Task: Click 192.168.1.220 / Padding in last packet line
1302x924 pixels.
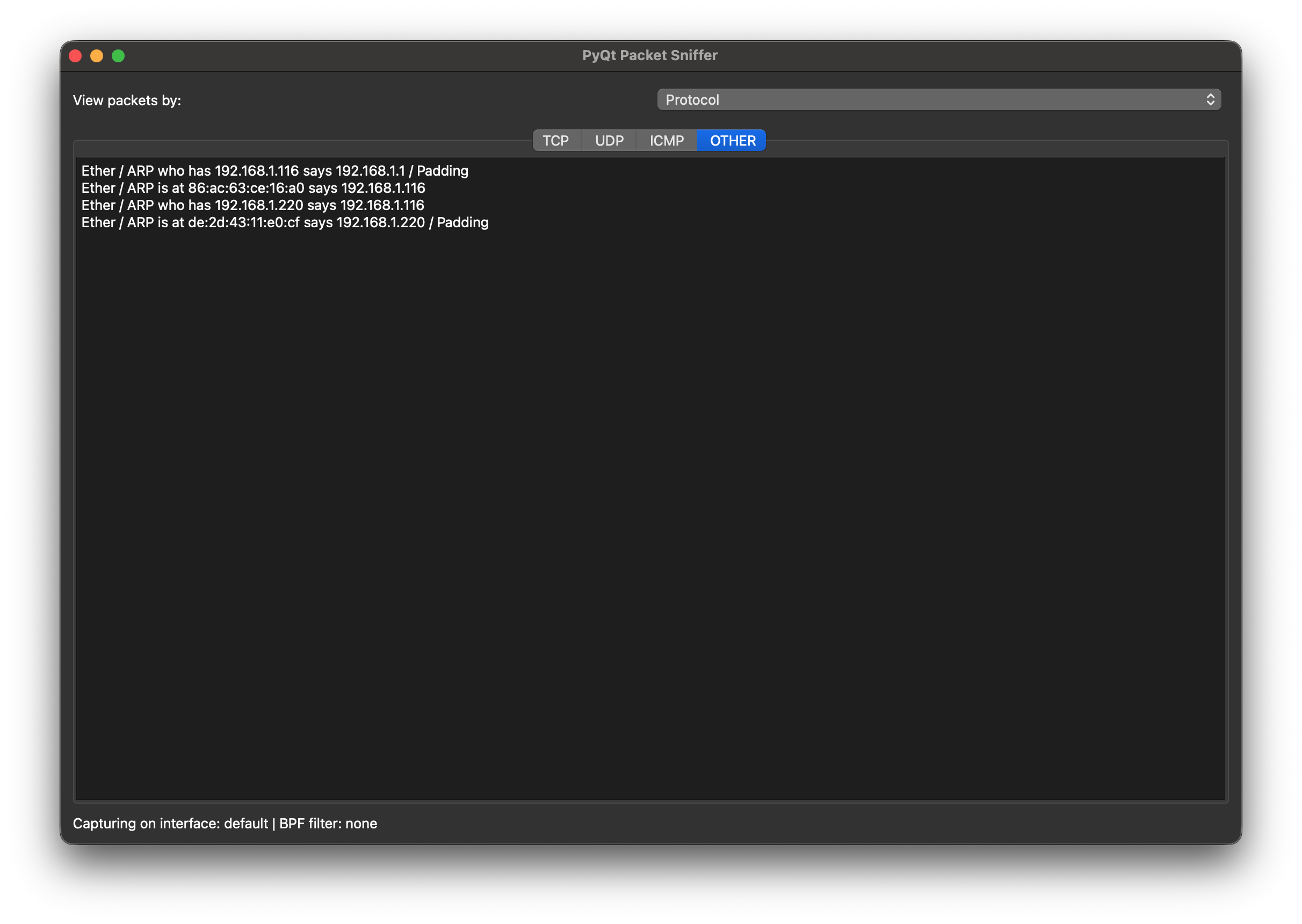Action: [x=412, y=222]
